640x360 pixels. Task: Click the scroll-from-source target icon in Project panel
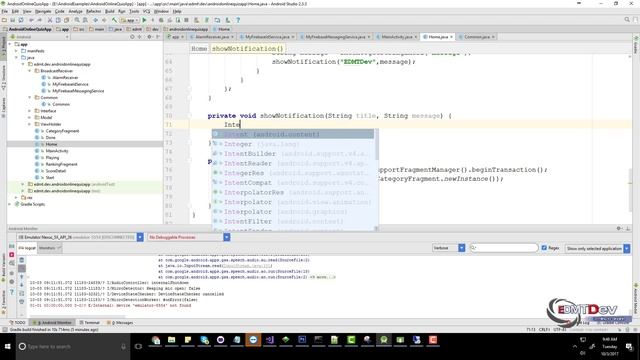click(132, 37)
